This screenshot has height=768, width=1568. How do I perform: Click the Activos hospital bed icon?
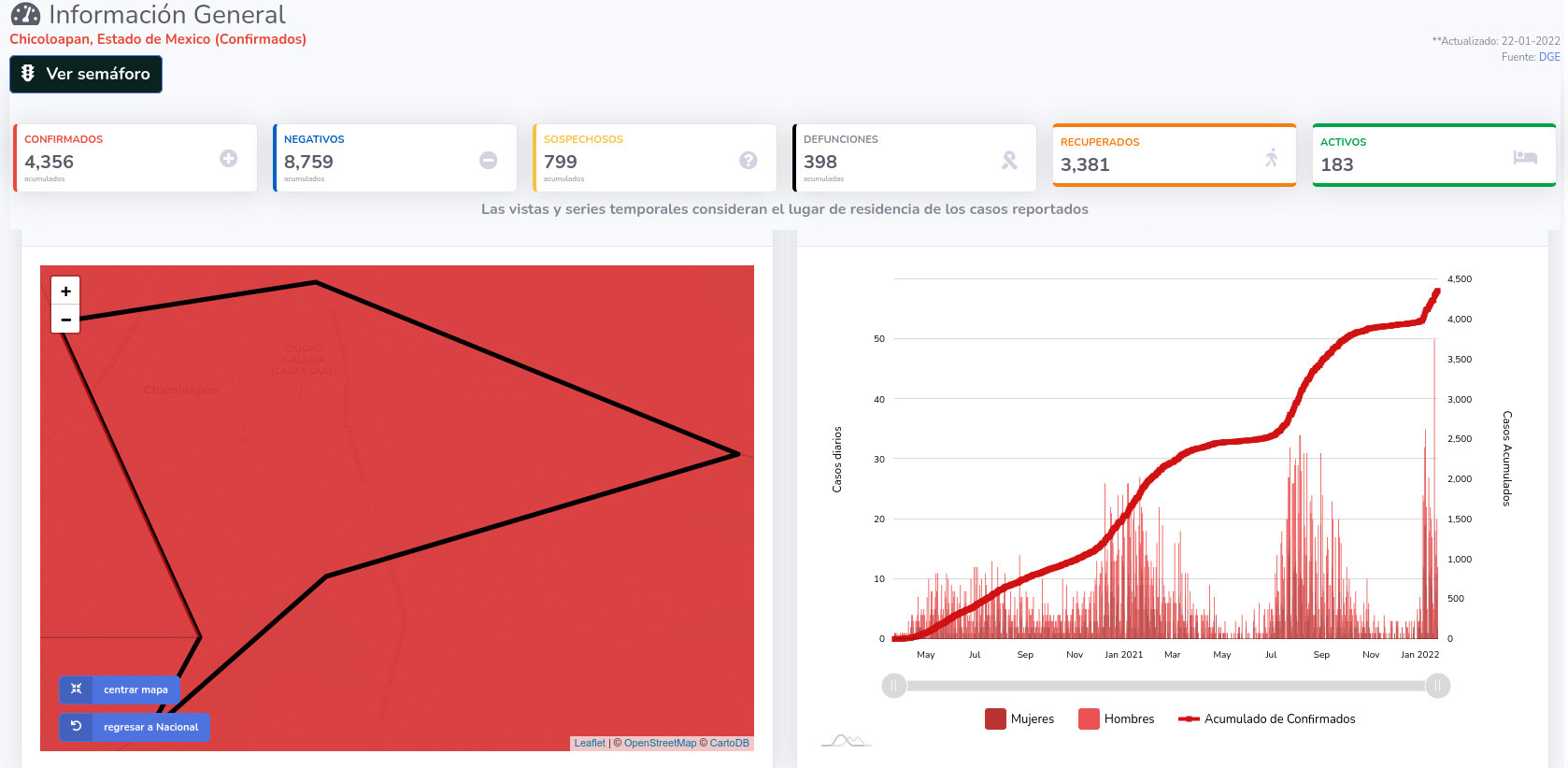click(1525, 157)
